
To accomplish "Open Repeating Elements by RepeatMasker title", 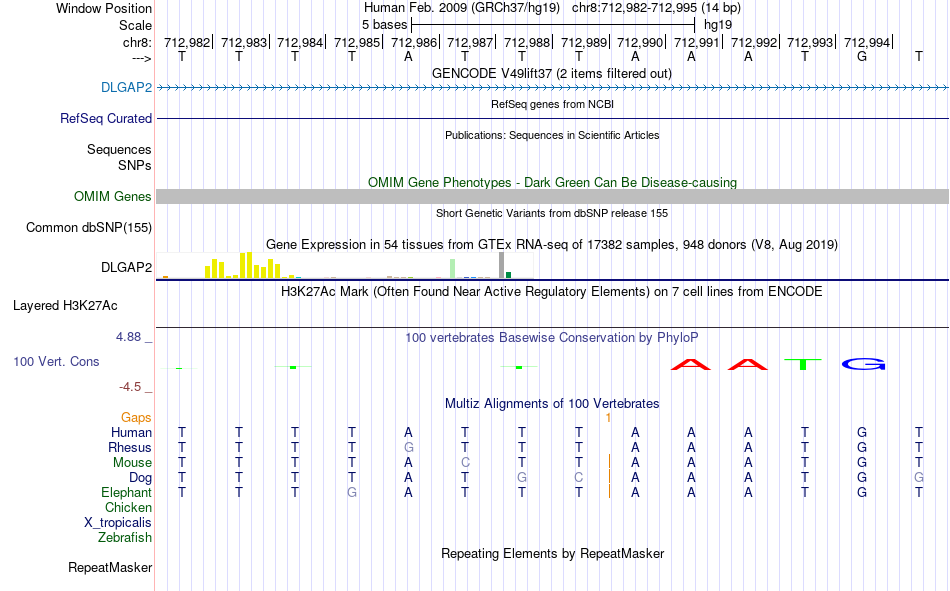I will (x=552, y=553).
